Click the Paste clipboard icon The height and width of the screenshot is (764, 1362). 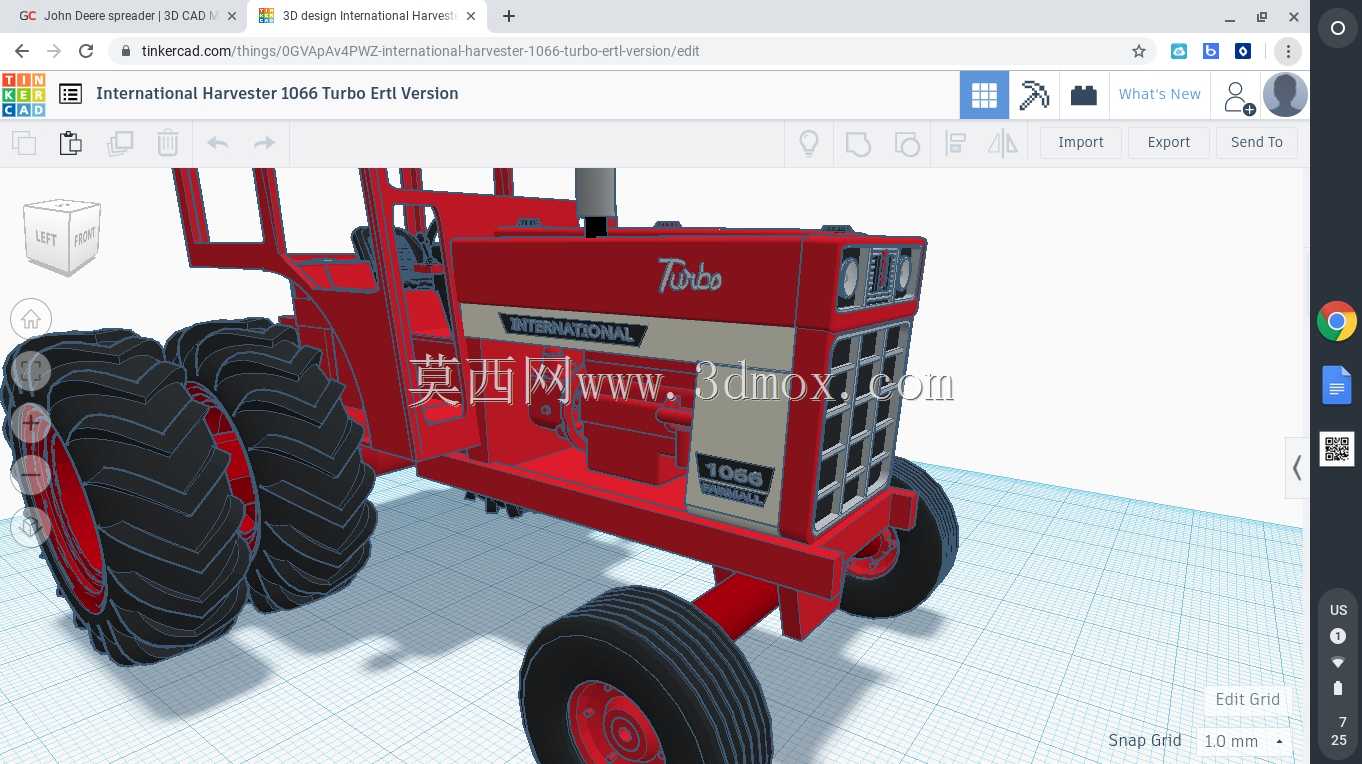tap(71, 143)
